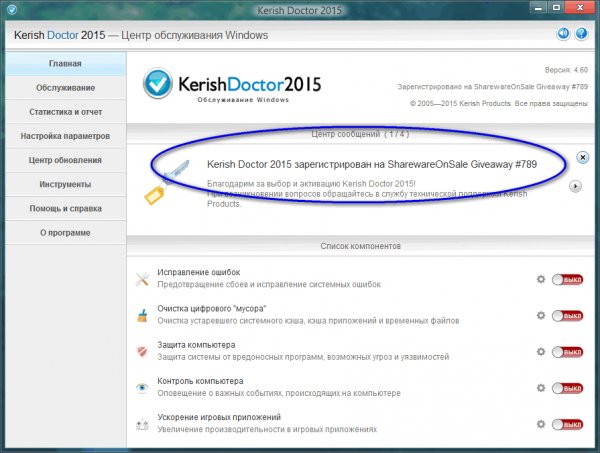Enable the Исправление ошибок switch

pos(567,280)
